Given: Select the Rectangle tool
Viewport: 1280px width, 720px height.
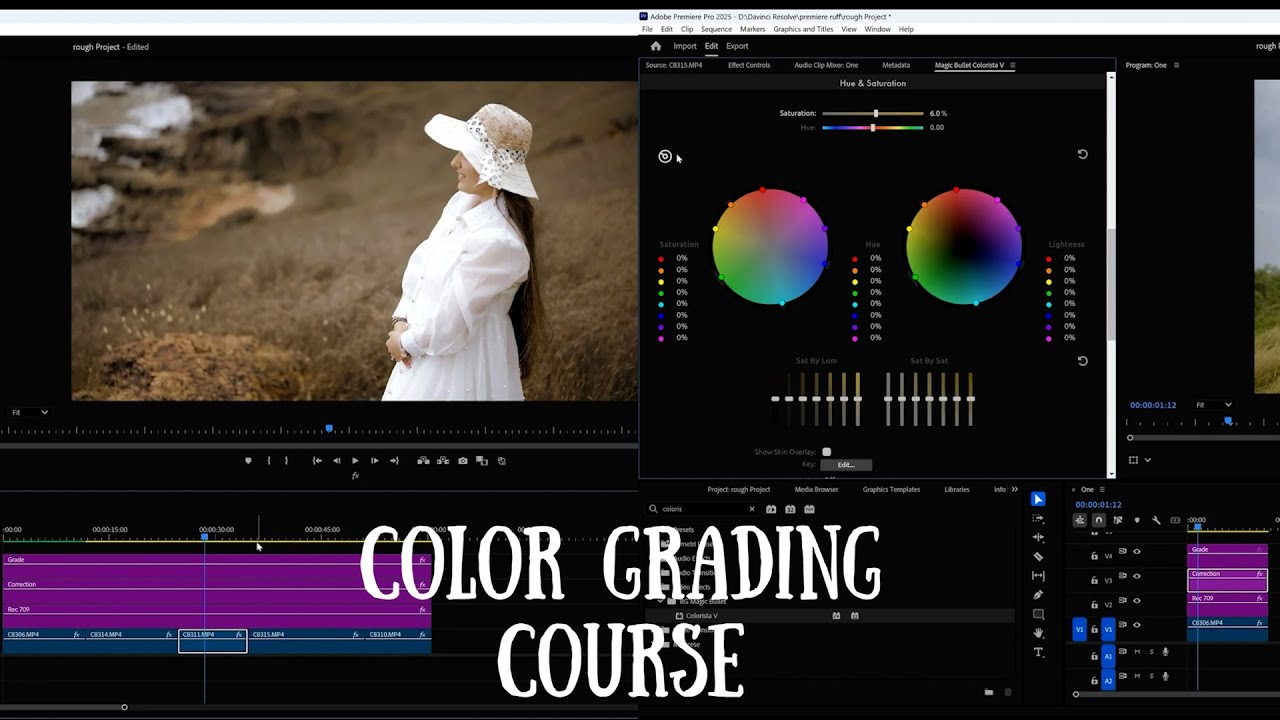Looking at the screenshot, I should (1038, 614).
